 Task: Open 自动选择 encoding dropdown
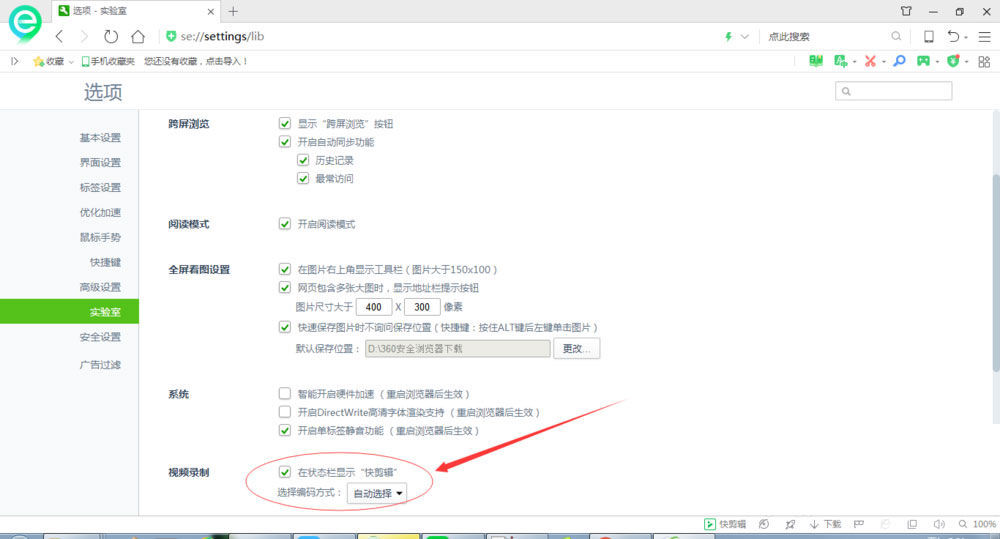377,493
